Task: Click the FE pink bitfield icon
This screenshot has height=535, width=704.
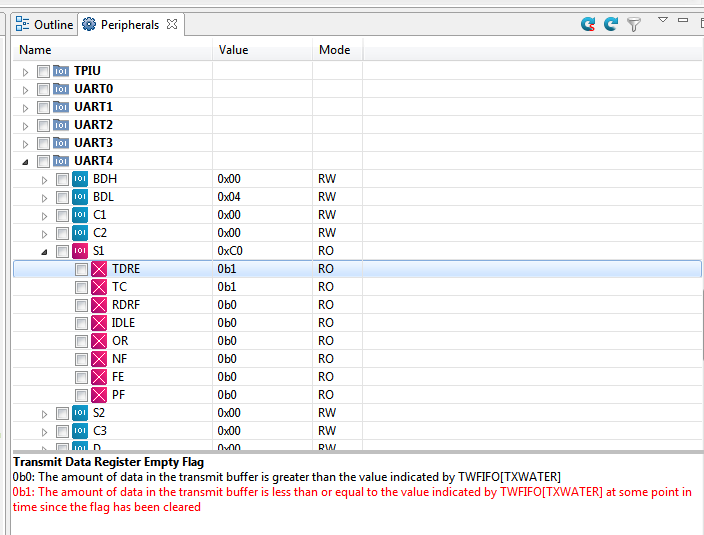Action: click(x=99, y=377)
